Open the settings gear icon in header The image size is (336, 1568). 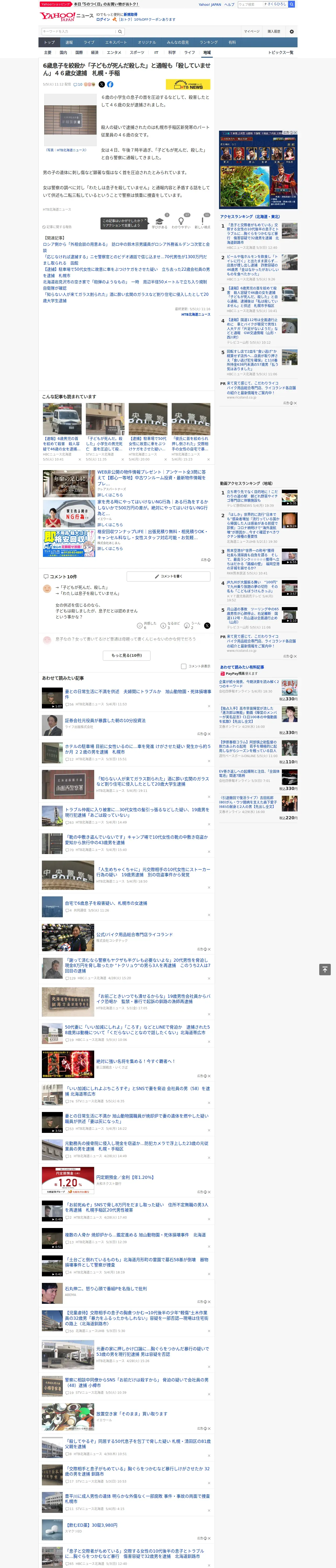(292, 32)
